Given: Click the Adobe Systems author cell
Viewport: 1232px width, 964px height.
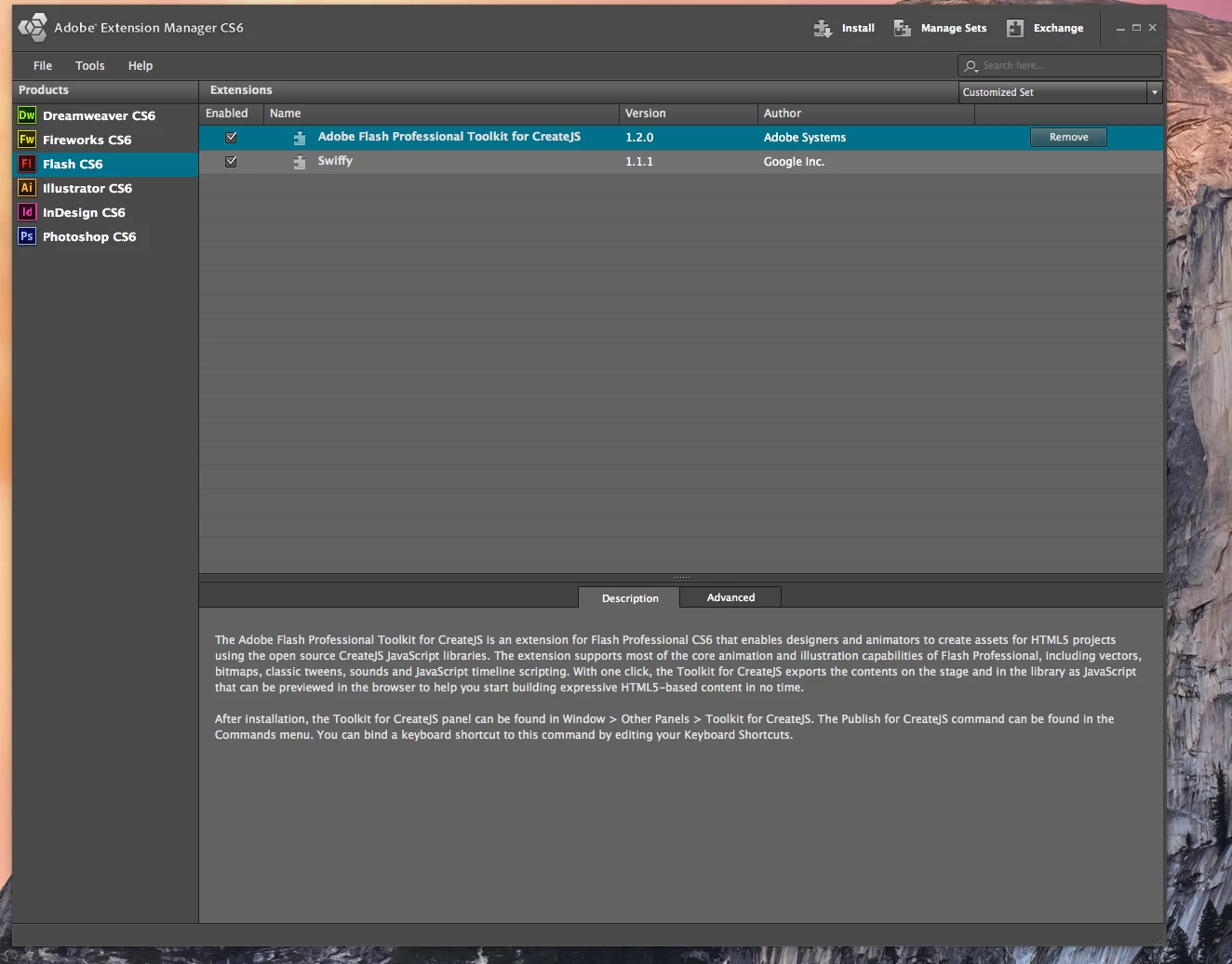Looking at the screenshot, I should 805,138.
